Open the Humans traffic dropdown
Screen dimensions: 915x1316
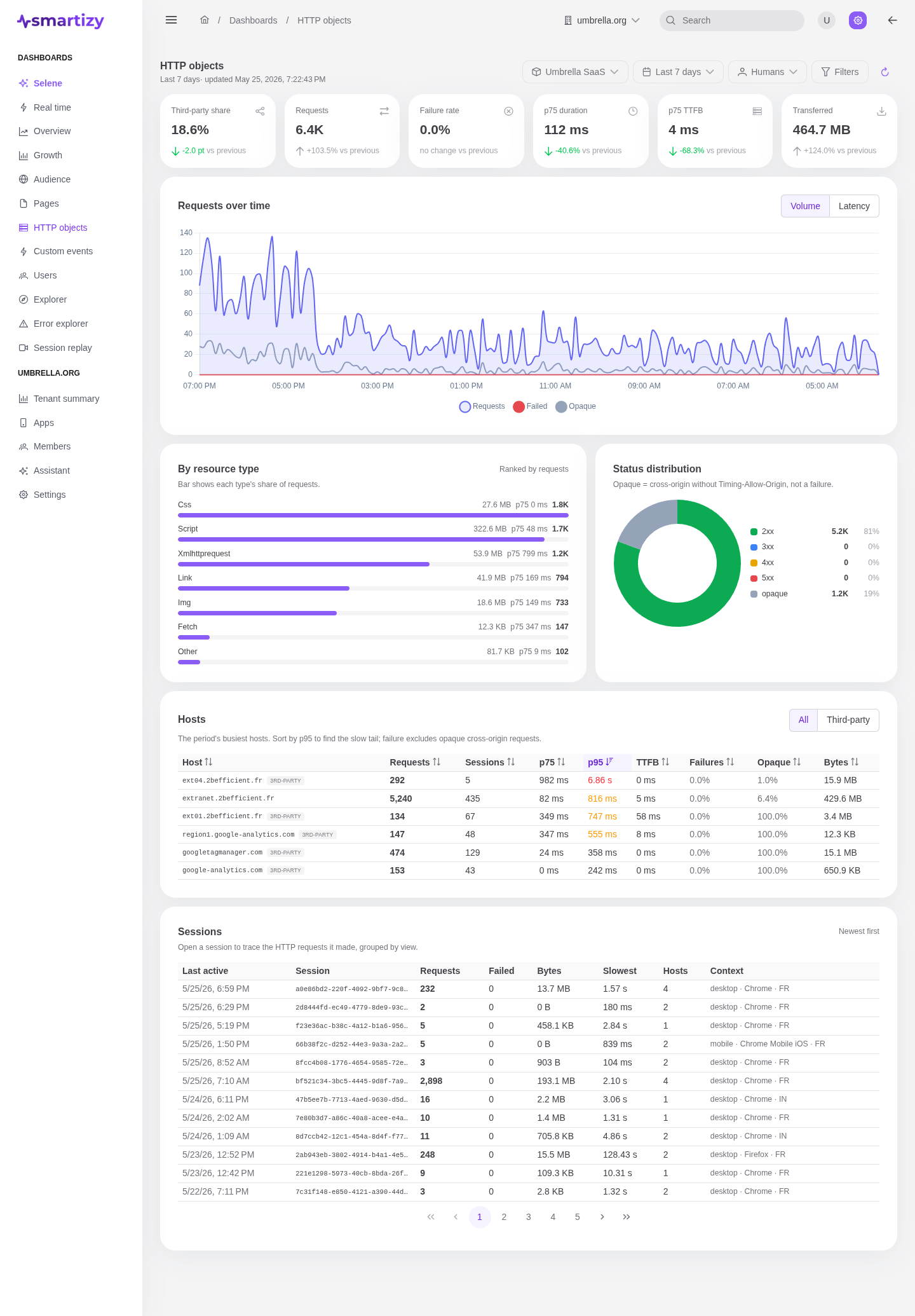(x=767, y=72)
